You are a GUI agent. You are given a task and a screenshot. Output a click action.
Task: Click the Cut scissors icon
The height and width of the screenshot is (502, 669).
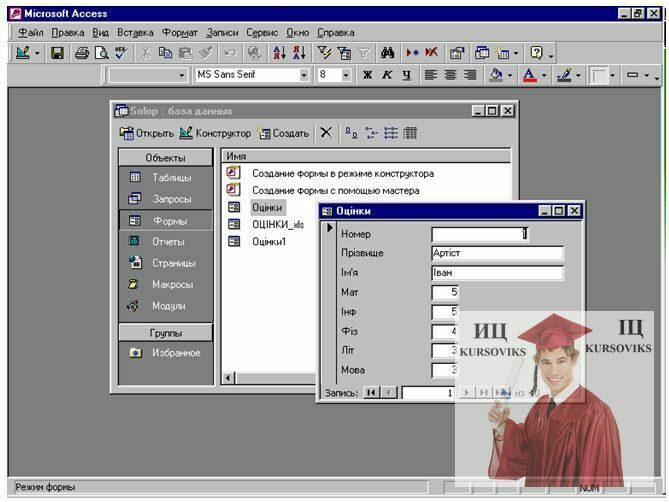coord(145,53)
